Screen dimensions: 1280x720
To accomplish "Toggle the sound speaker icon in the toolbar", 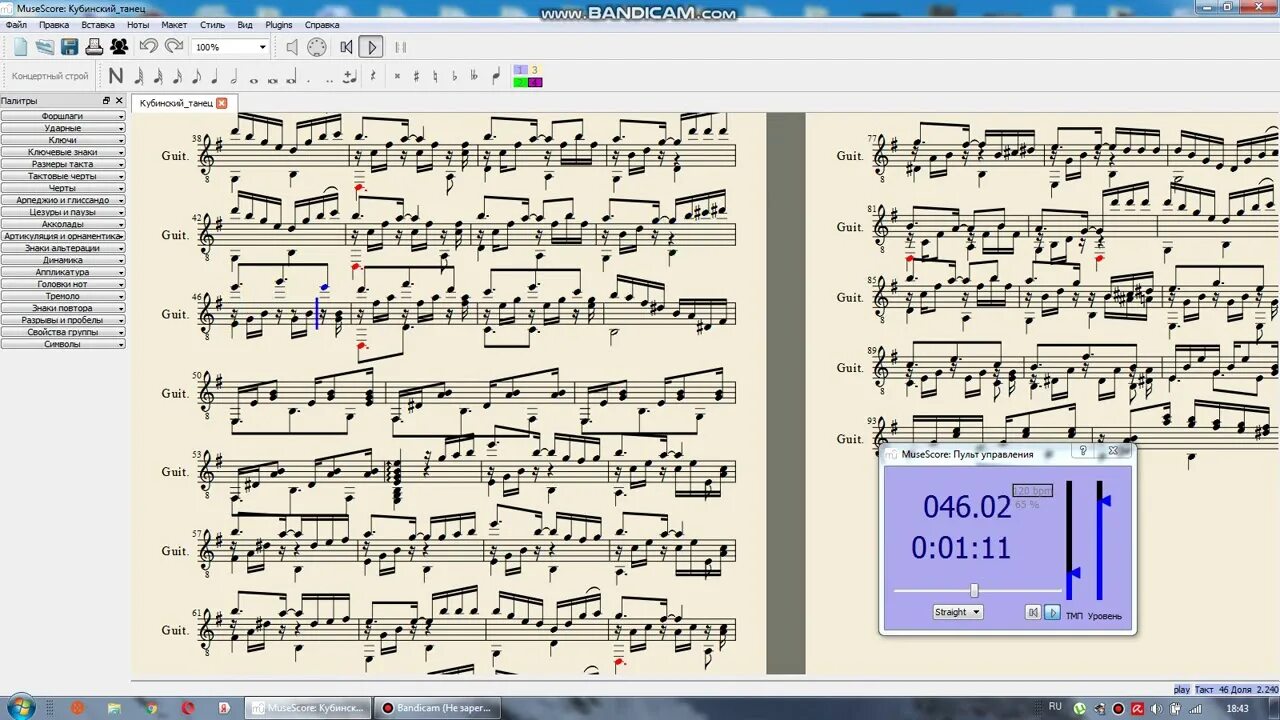I will [x=292, y=47].
